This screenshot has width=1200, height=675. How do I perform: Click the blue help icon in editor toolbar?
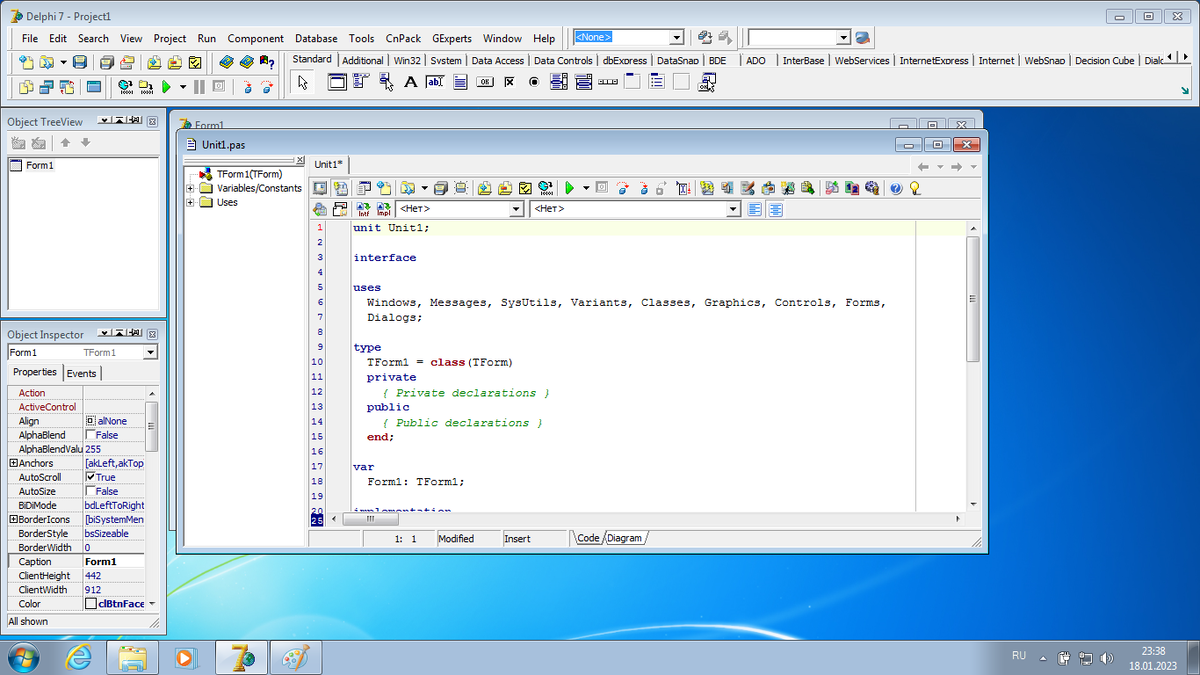click(896, 187)
